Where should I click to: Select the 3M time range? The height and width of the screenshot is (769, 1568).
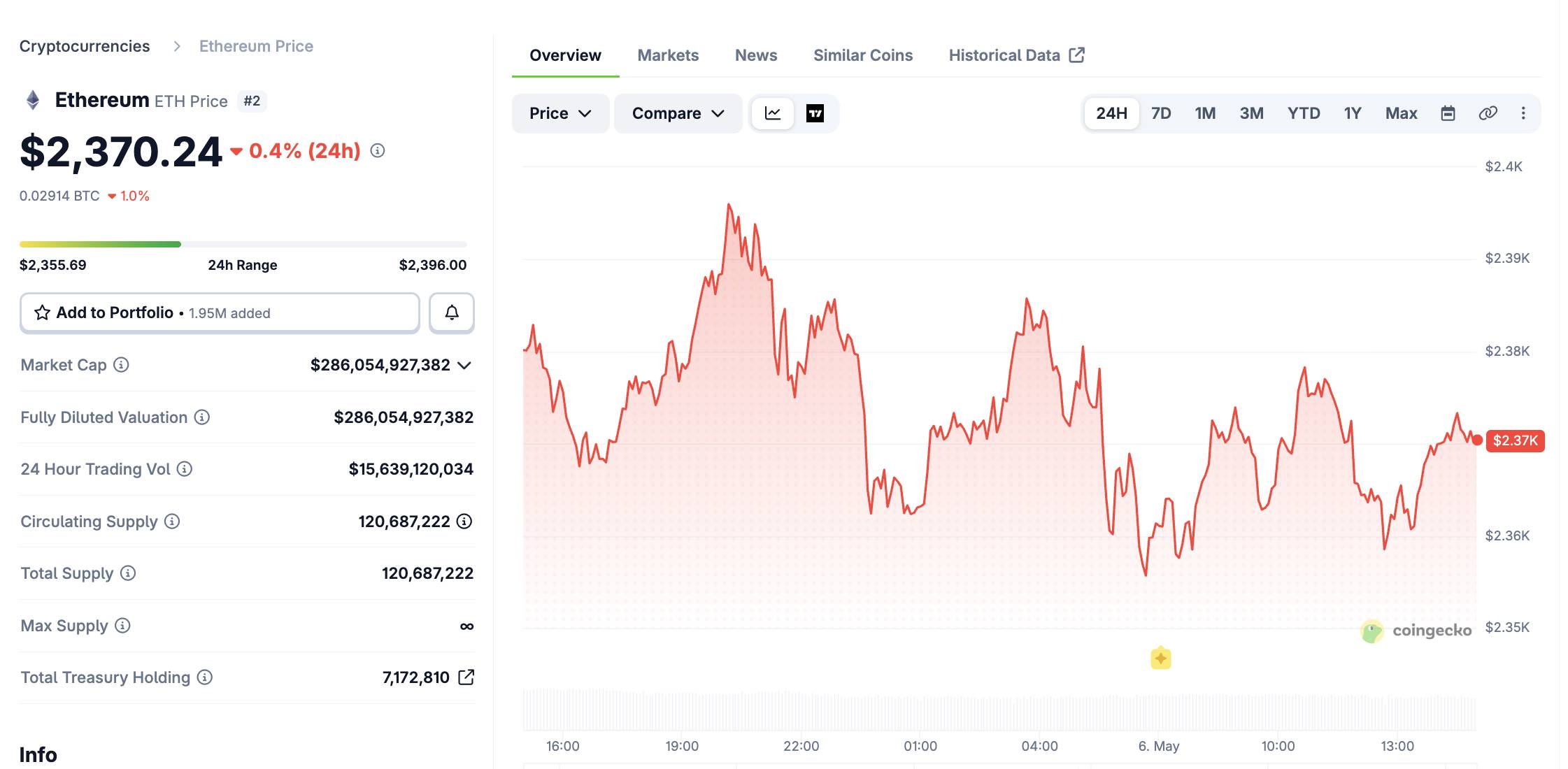1251,113
